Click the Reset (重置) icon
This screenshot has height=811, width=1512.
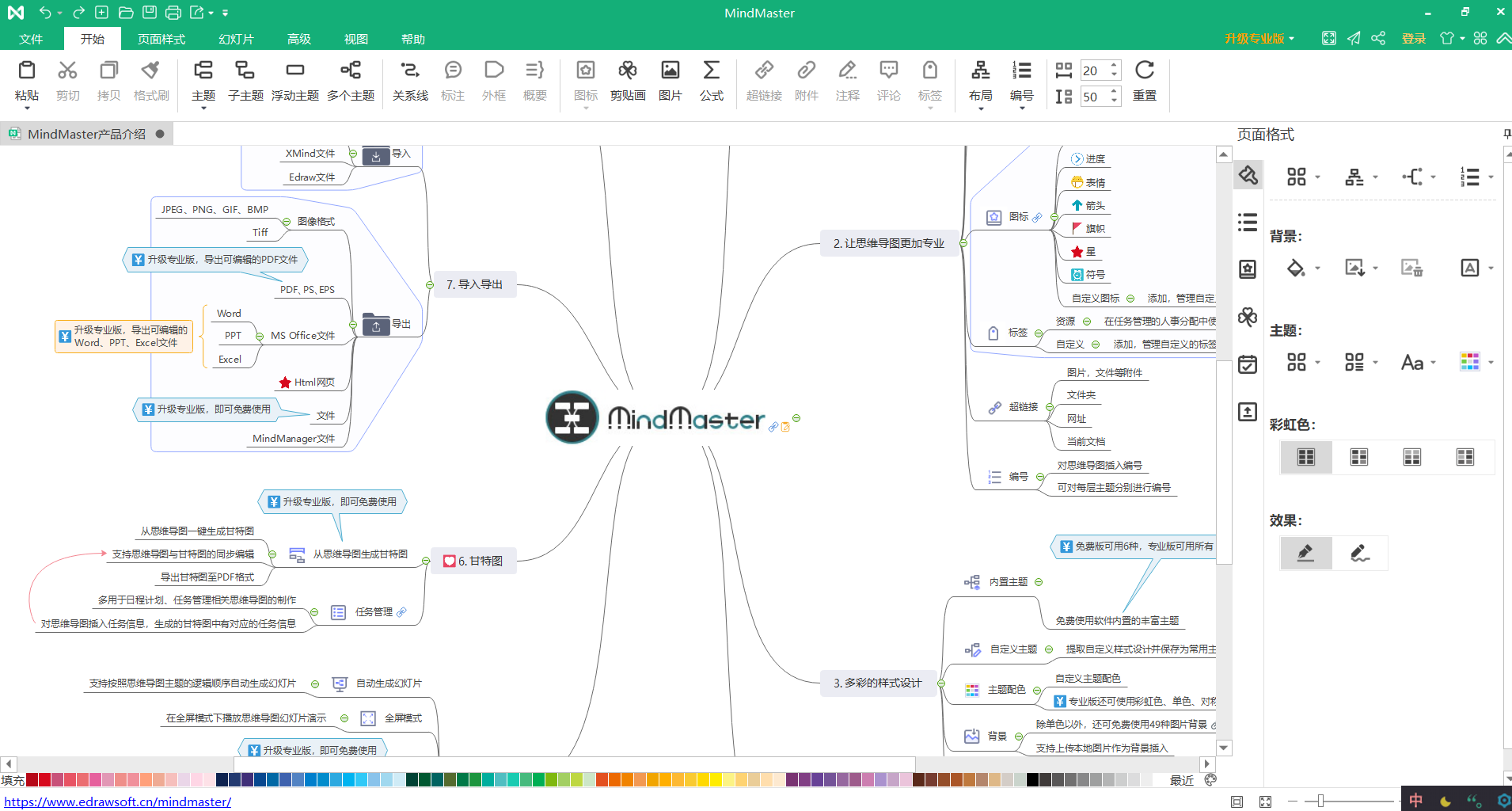[x=1144, y=70]
